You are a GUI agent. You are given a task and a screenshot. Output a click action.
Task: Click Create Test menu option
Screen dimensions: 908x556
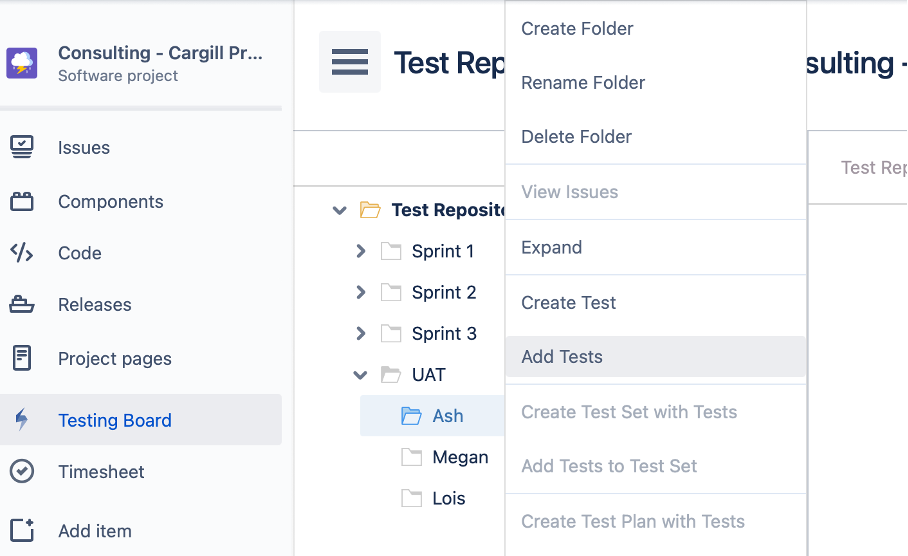(568, 303)
